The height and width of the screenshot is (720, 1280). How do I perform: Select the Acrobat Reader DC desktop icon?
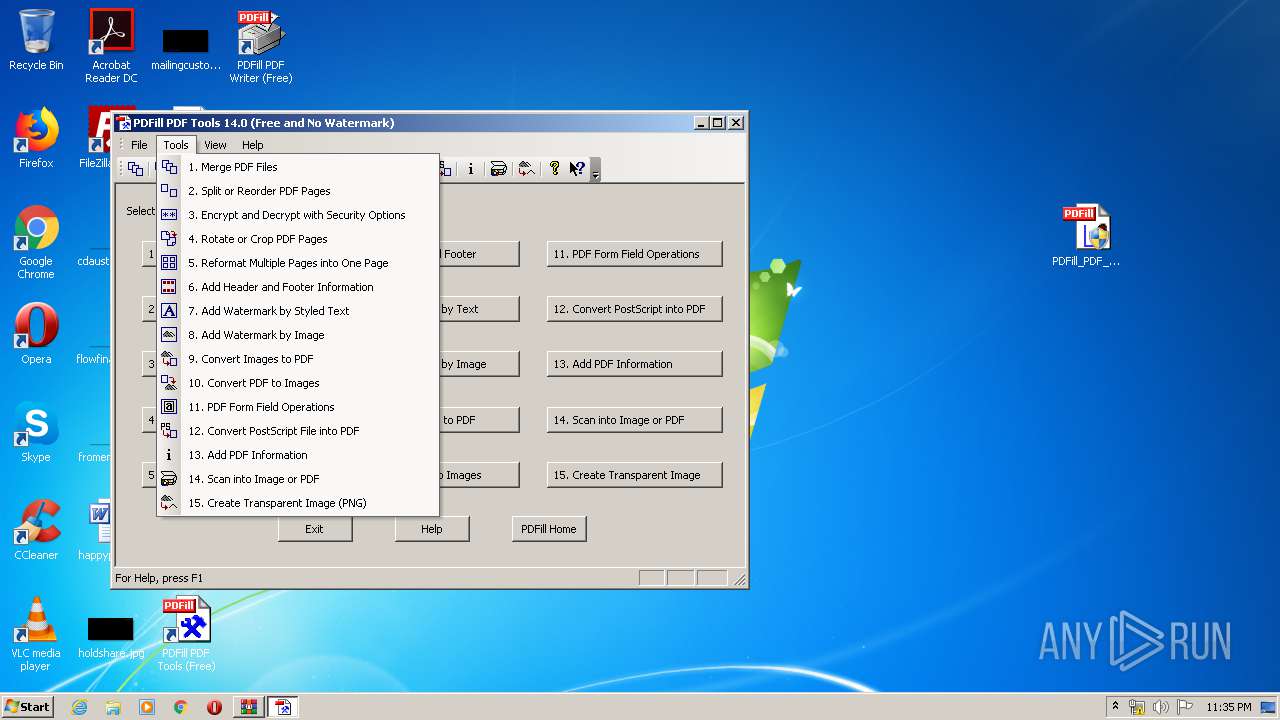pyautogui.click(x=111, y=46)
